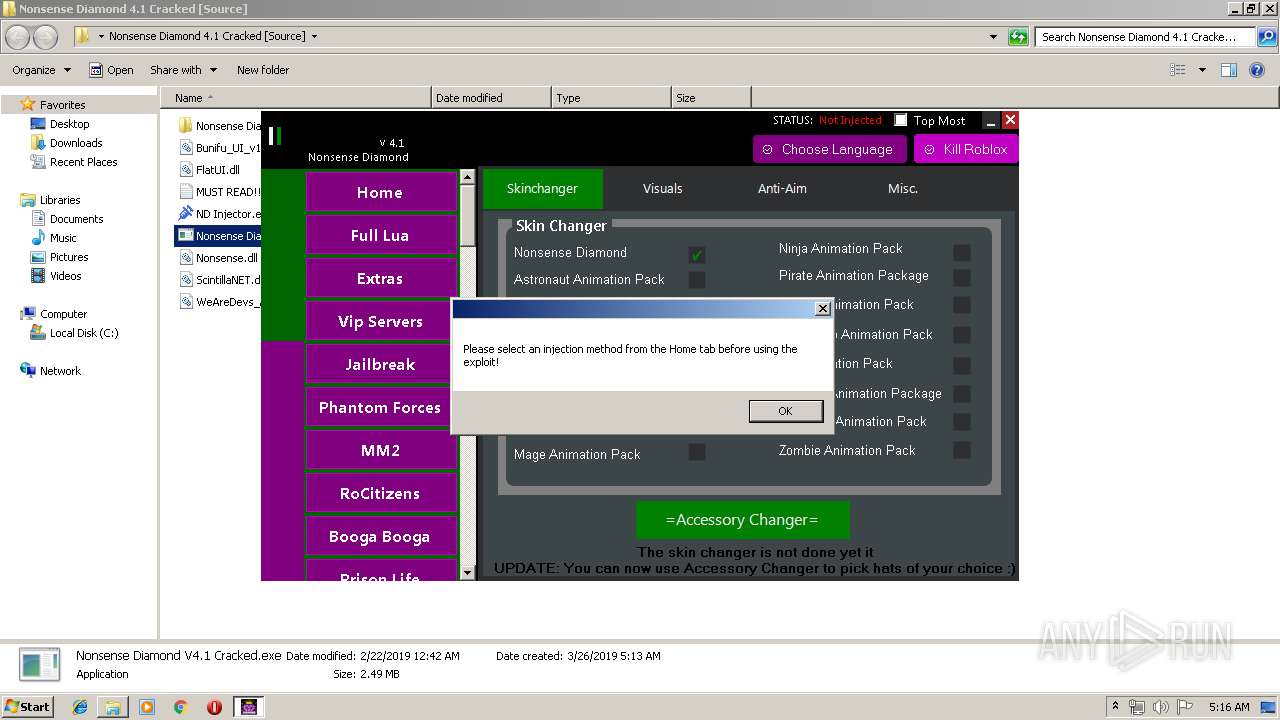Open the Share with dropdown

[183, 70]
